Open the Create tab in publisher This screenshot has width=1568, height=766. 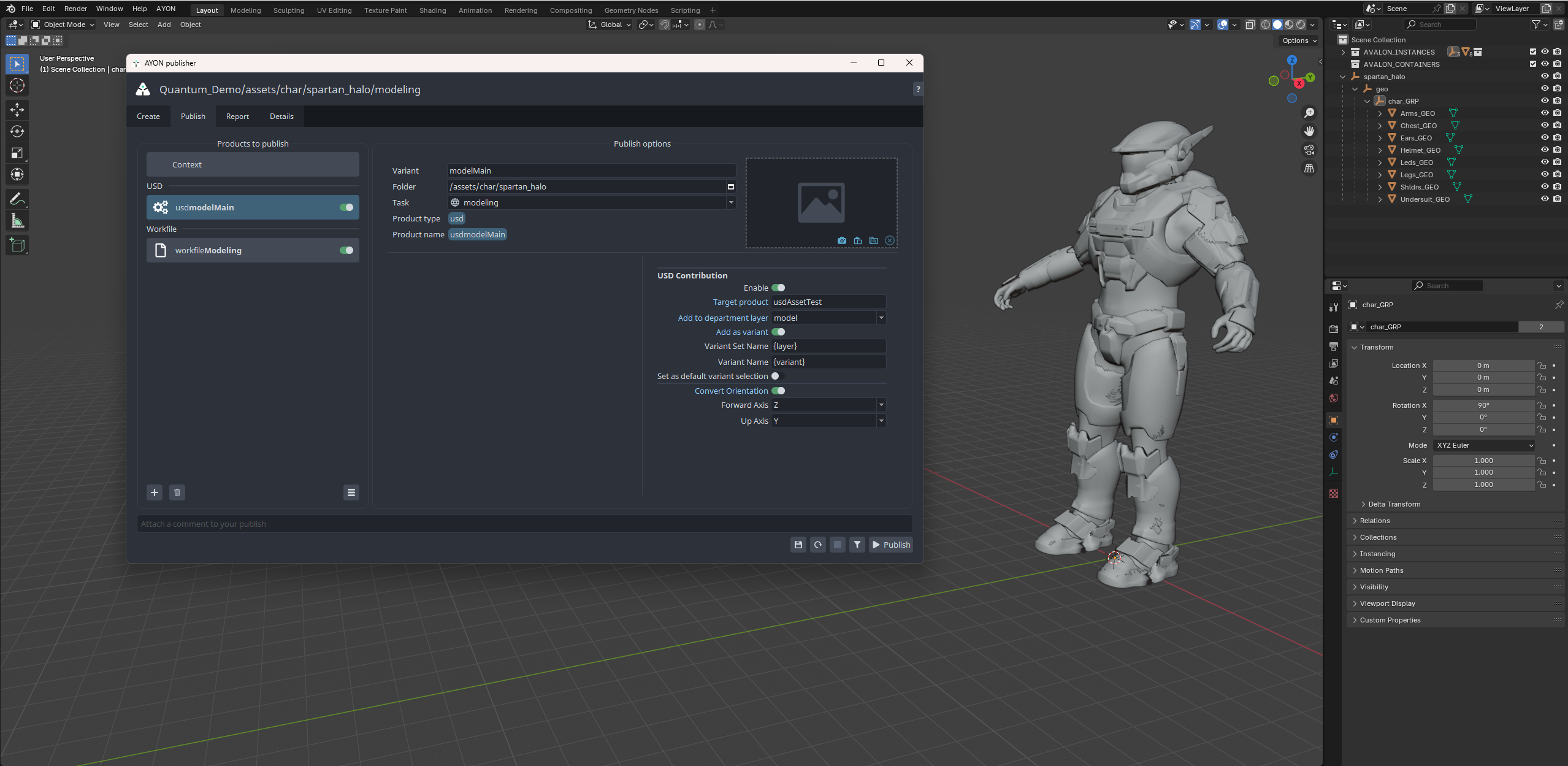tap(148, 117)
